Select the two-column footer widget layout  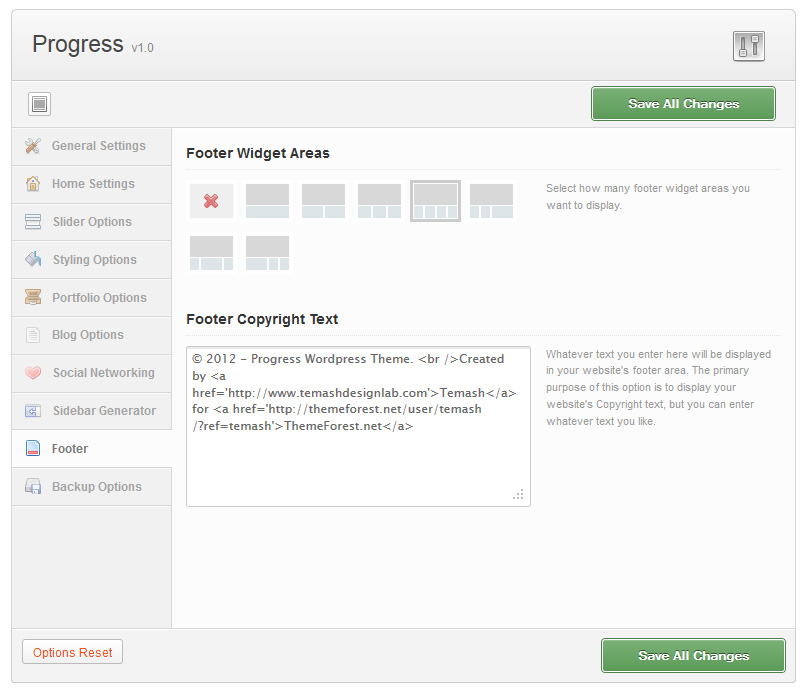pos(323,201)
